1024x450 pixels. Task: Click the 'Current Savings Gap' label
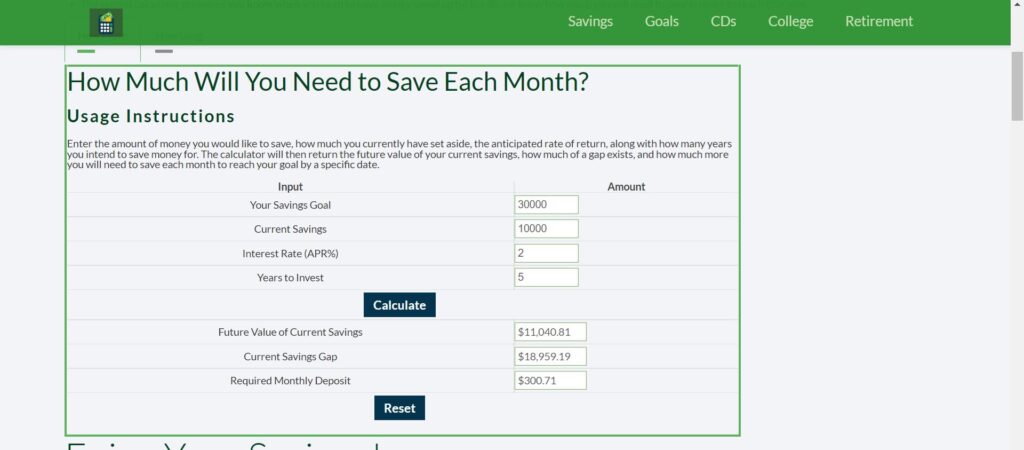pyautogui.click(x=290, y=357)
